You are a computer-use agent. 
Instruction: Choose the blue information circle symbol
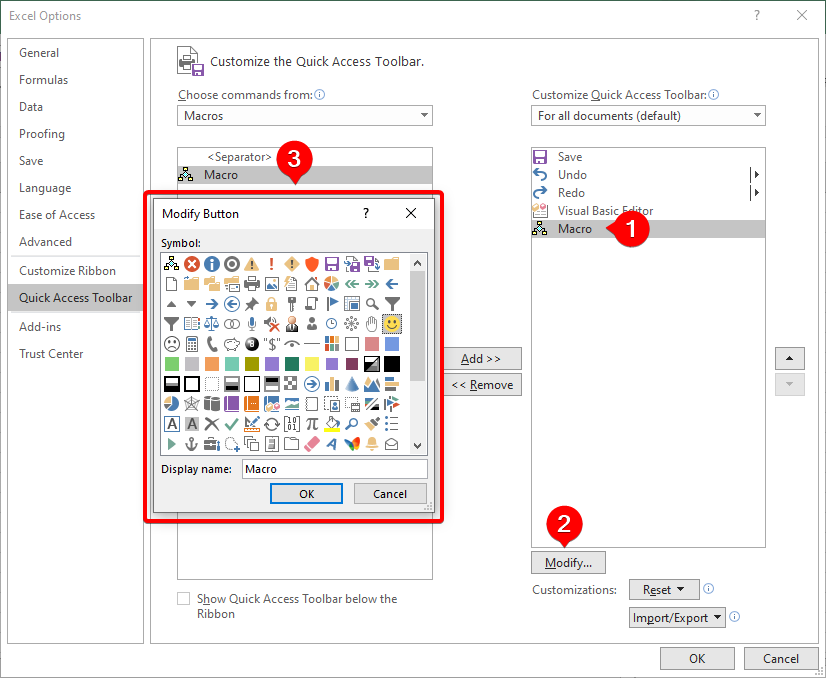pyautogui.click(x=212, y=263)
